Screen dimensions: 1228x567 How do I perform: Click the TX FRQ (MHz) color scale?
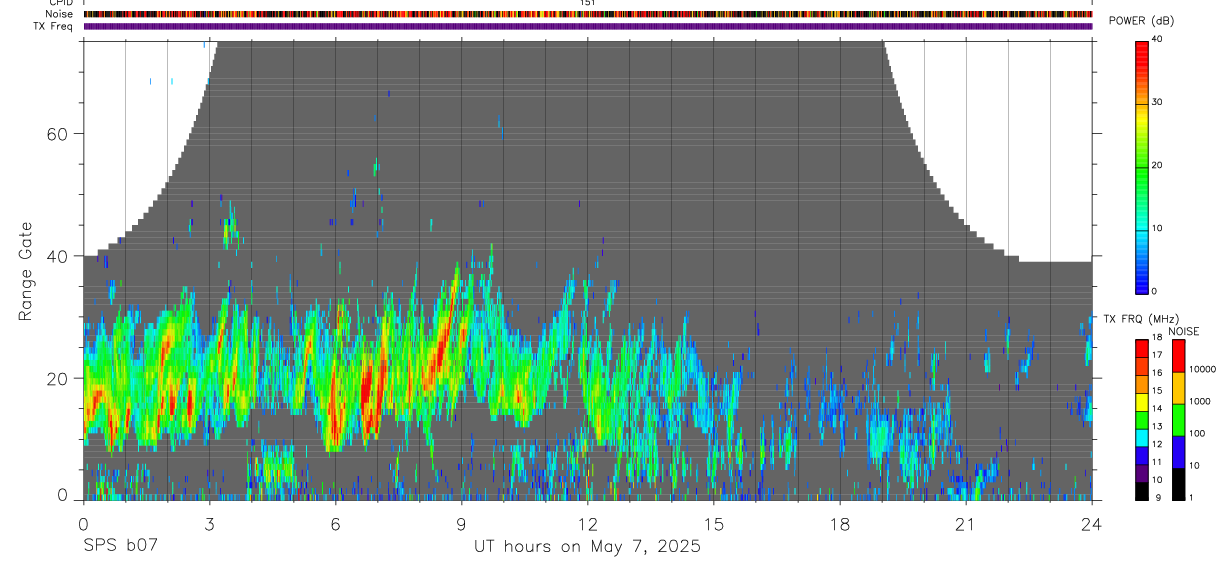(1141, 419)
